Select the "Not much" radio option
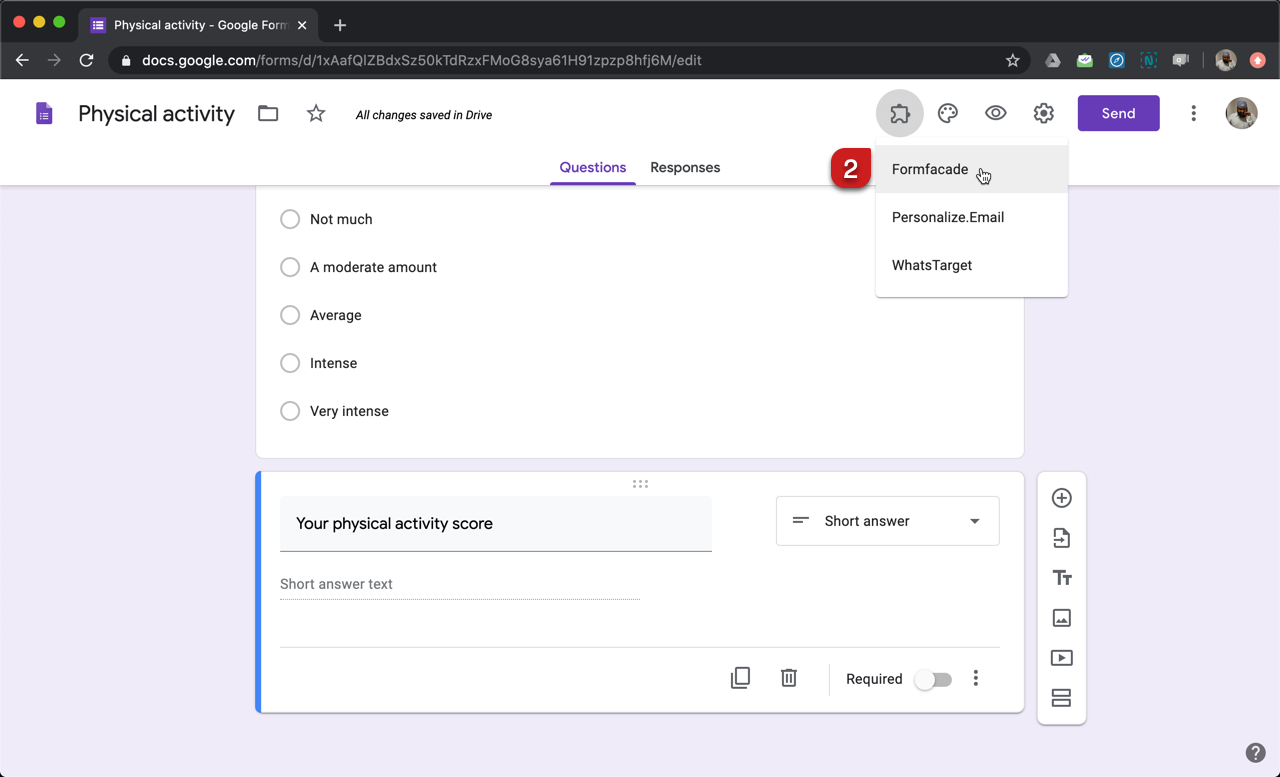The height and width of the screenshot is (777, 1280). (x=290, y=219)
